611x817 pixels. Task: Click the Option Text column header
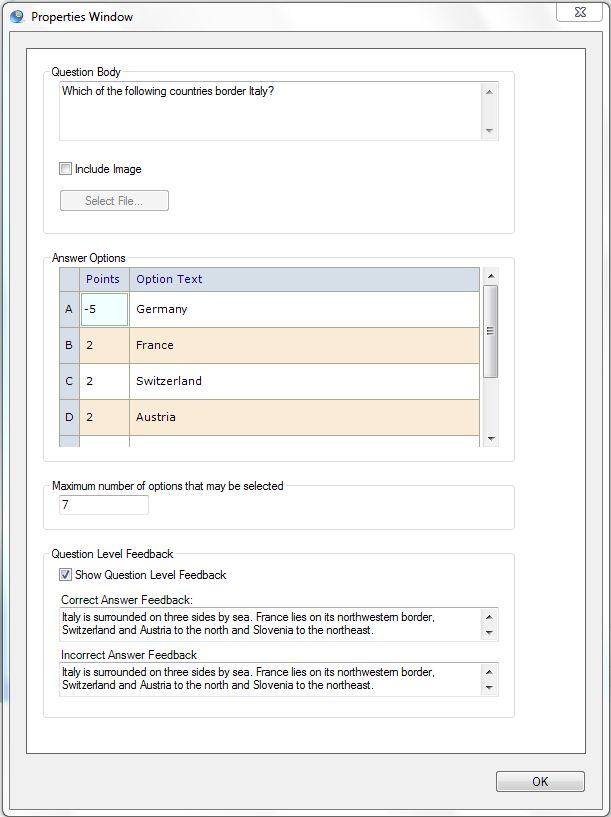[x=304, y=279]
